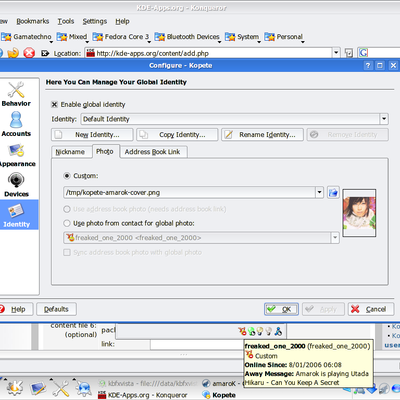The height and width of the screenshot is (400, 400).
Task: Click the Help button in Kopete dialog
Action: [x=16, y=309]
